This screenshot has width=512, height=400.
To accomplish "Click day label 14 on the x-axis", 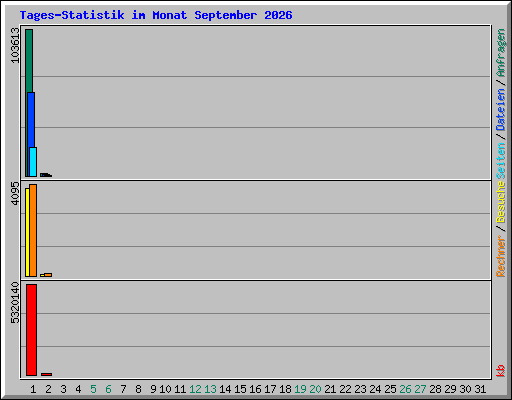I will pyautogui.click(x=225, y=389).
